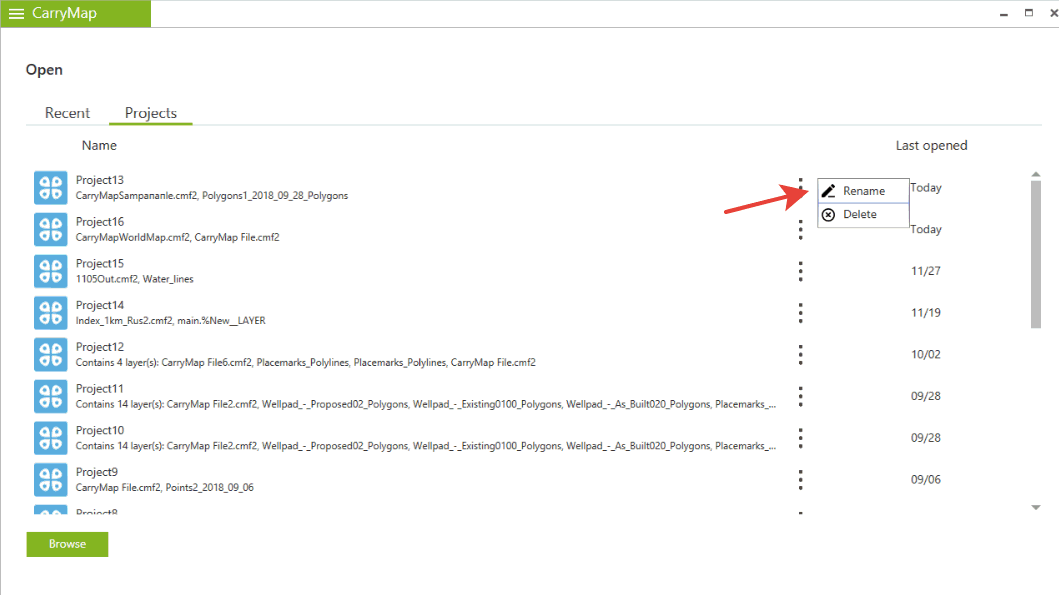1059x595 pixels.
Task: Click the Project13 map icon
Action: (x=50, y=187)
